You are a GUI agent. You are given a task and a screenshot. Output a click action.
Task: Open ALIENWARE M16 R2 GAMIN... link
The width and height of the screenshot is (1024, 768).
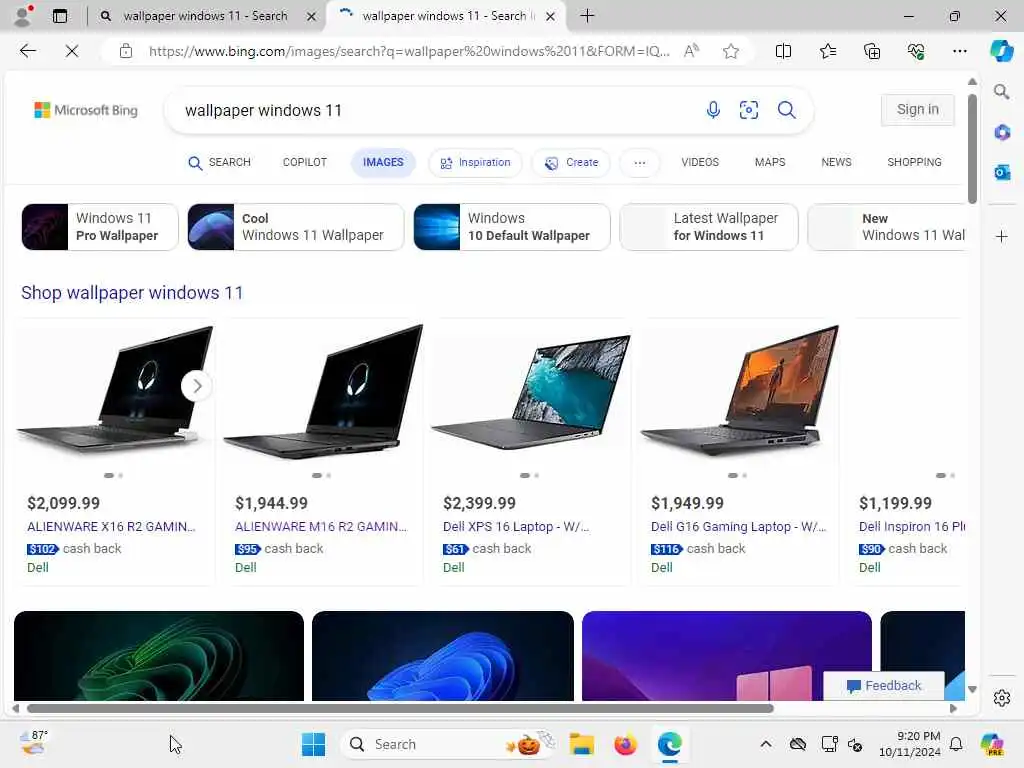(321, 526)
